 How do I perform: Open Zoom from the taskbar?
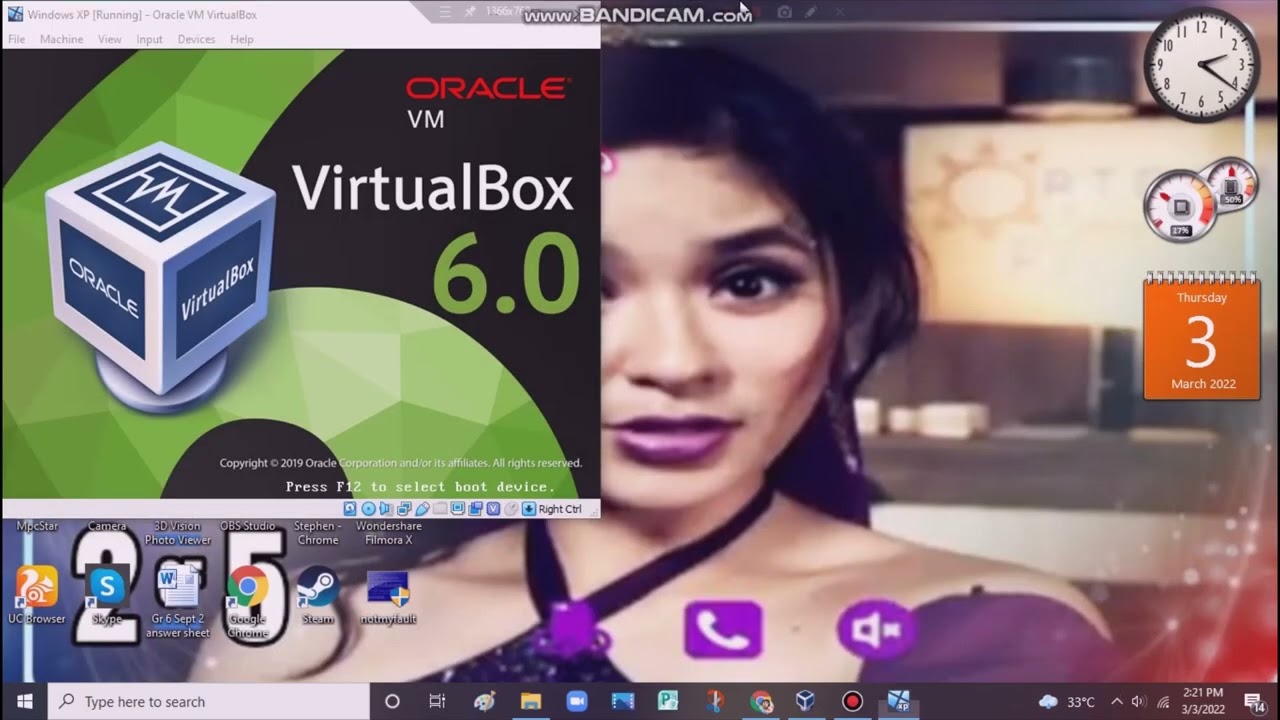tap(577, 701)
